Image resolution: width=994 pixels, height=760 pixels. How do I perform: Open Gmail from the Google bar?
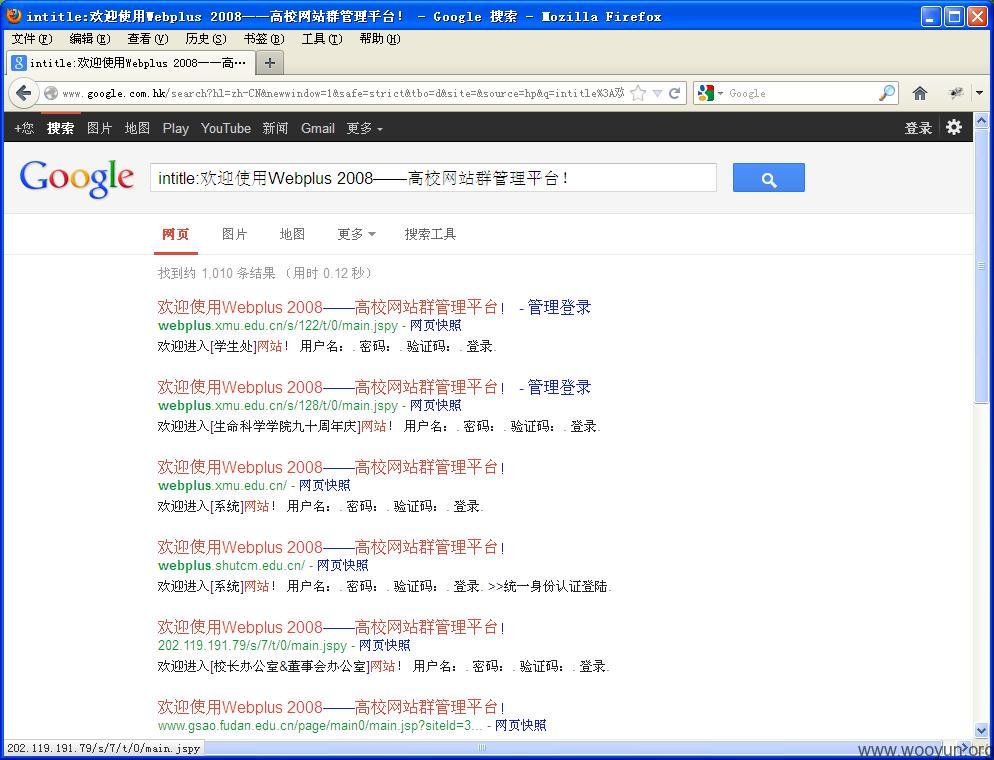coord(318,128)
